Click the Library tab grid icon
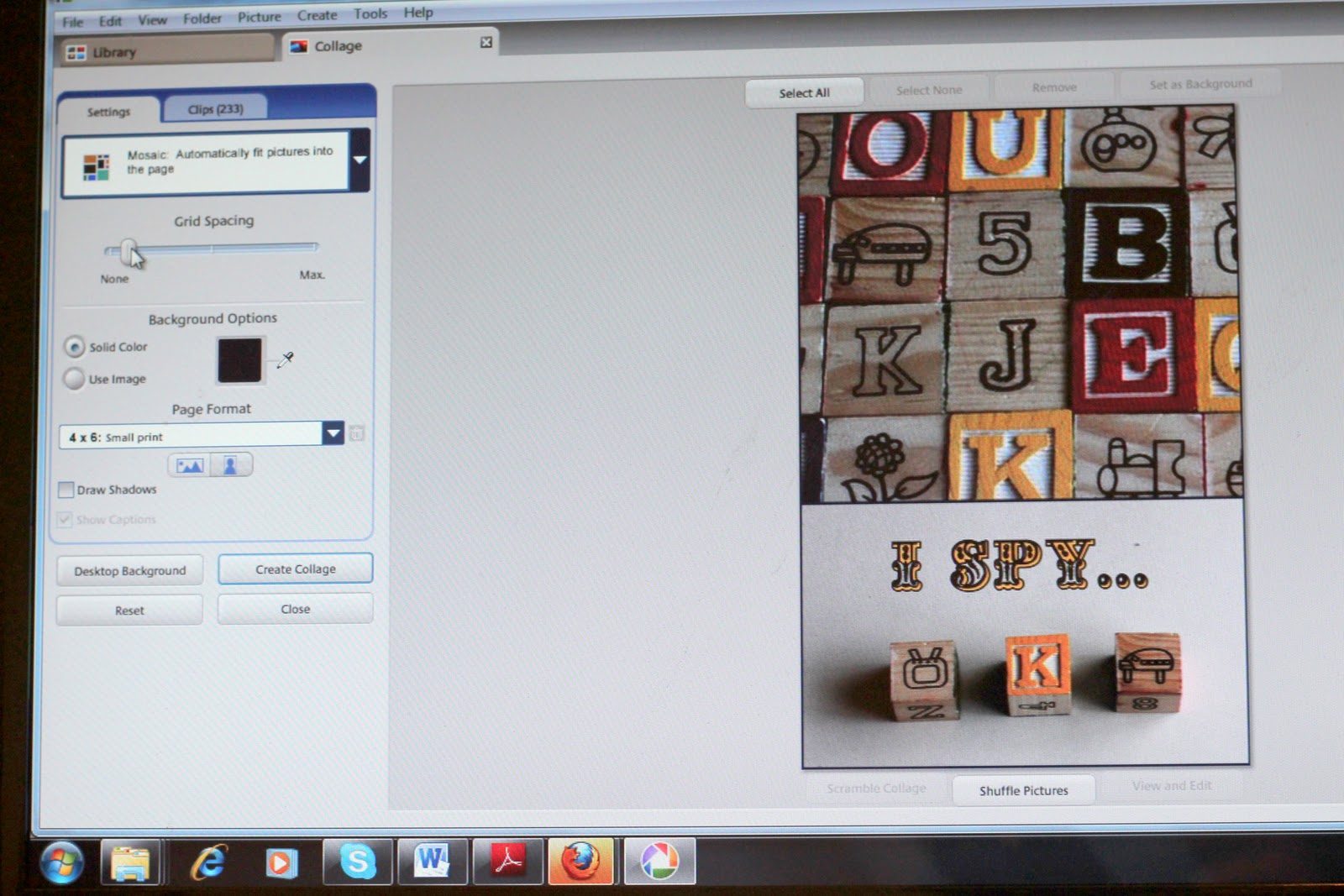 point(76,54)
